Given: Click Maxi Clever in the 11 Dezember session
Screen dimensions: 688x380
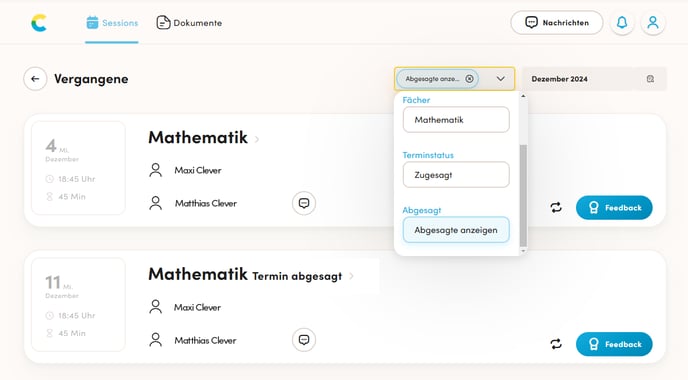Looking at the screenshot, I should point(197,307).
